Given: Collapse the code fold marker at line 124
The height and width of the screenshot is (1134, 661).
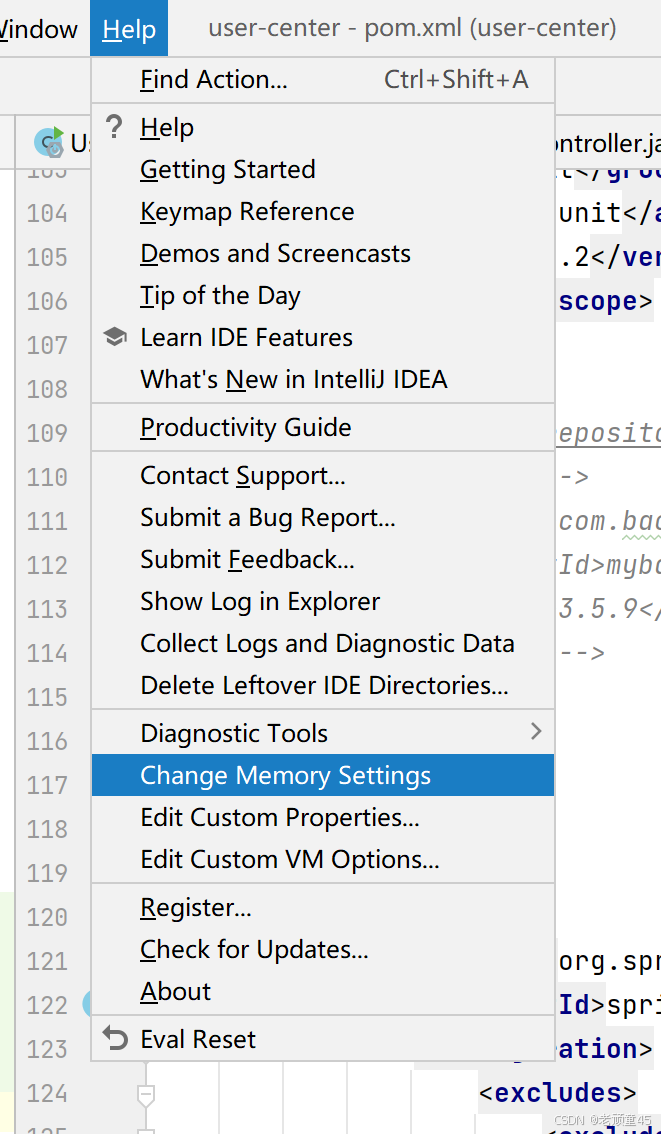Looking at the screenshot, I should pos(146,1096).
